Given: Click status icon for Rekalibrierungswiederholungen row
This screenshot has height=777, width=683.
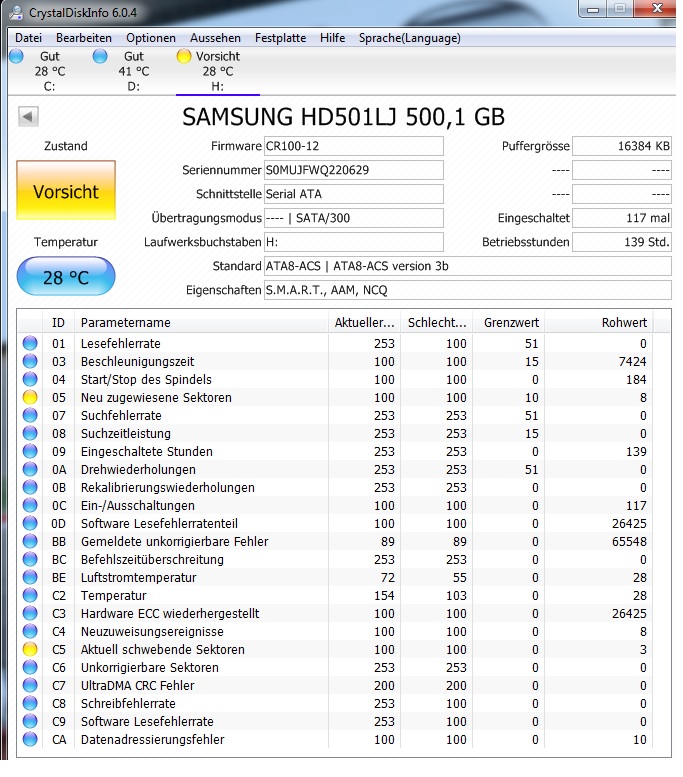Looking at the screenshot, I should (x=30, y=487).
